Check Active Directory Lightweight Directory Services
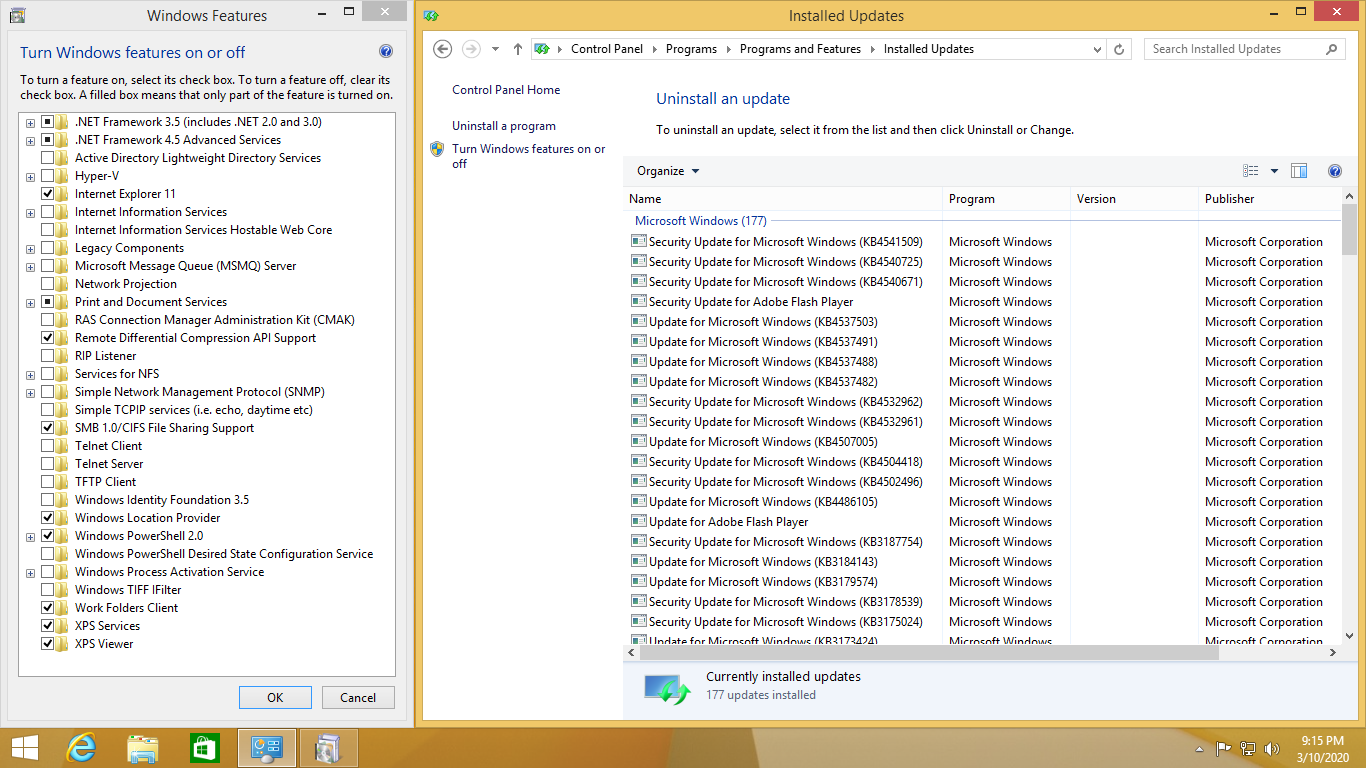 pos(47,158)
